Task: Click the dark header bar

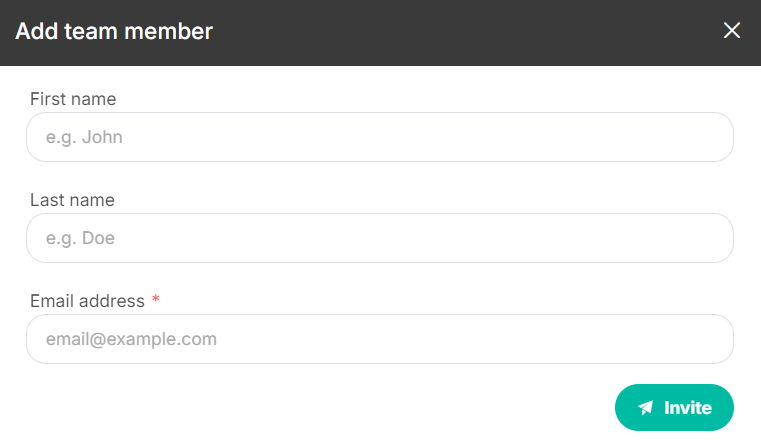Action: coord(380,33)
